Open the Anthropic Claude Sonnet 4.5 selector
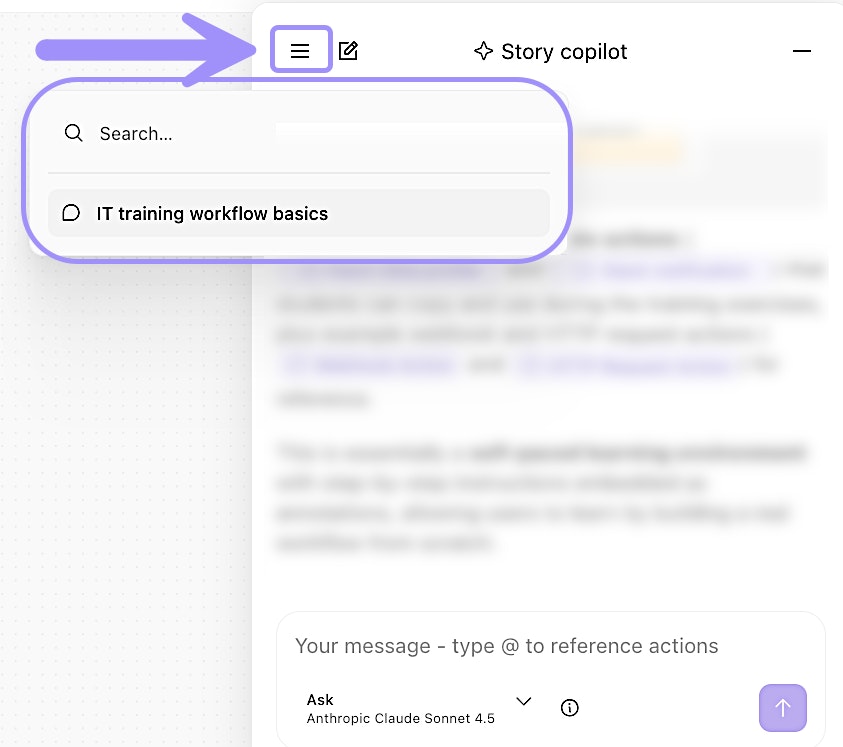The width and height of the screenshot is (843, 747). [x=400, y=718]
